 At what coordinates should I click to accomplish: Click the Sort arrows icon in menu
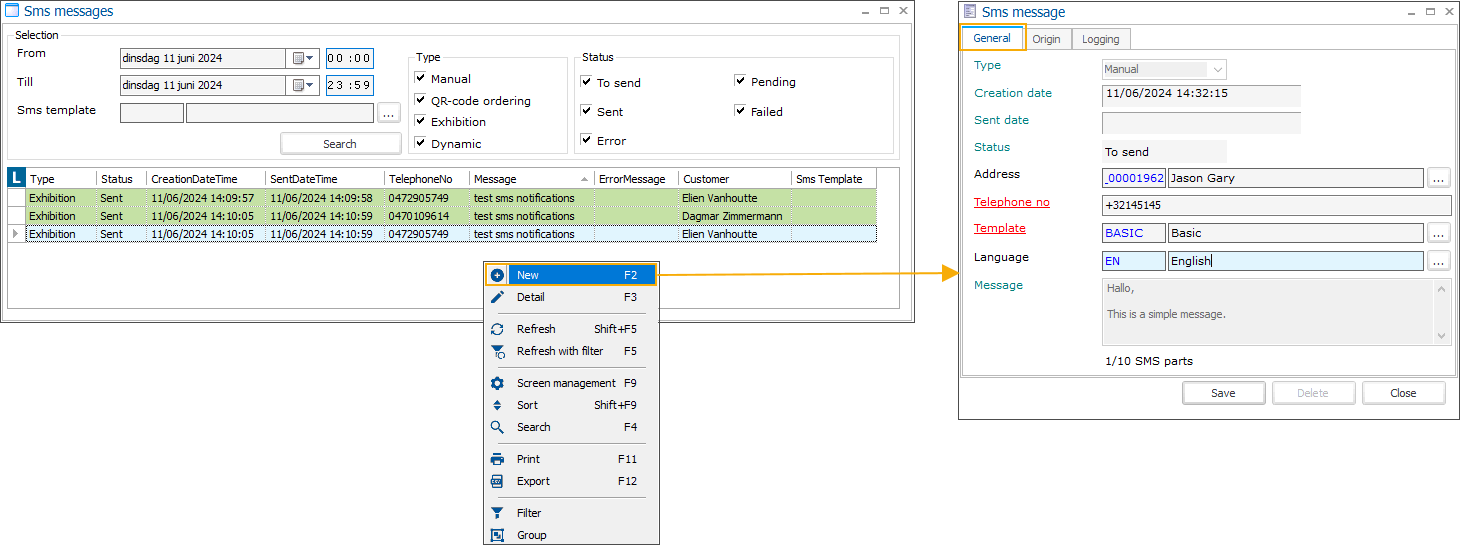[x=497, y=405]
